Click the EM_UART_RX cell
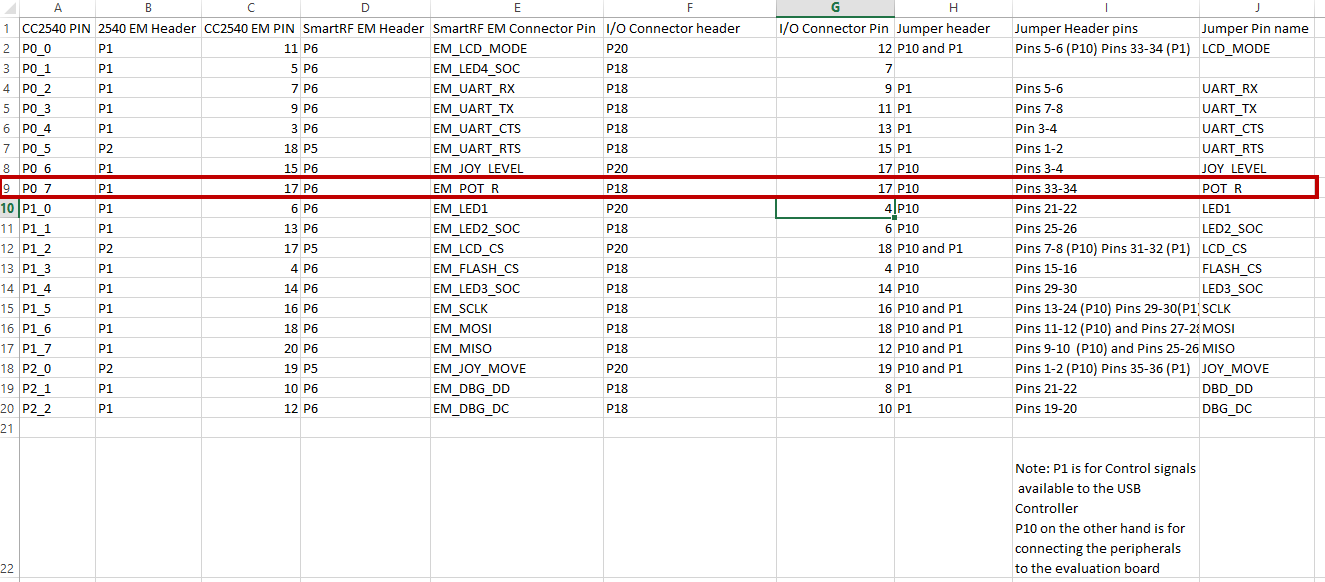 pyautogui.click(x=517, y=88)
